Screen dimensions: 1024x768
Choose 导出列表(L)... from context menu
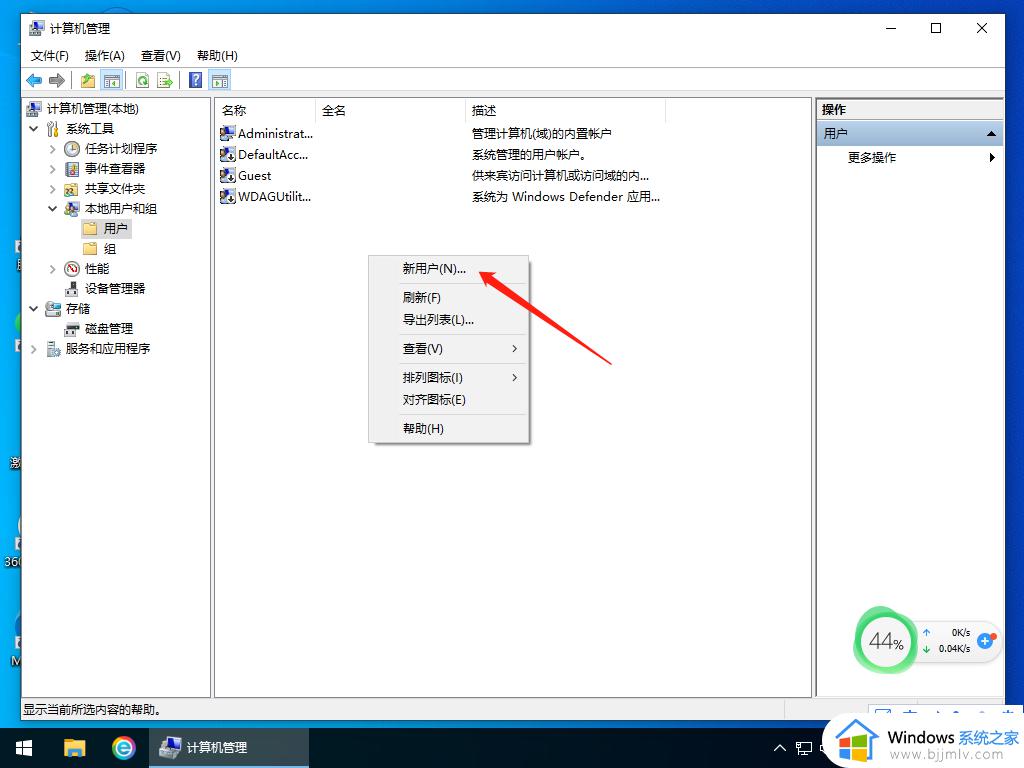point(449,320)
